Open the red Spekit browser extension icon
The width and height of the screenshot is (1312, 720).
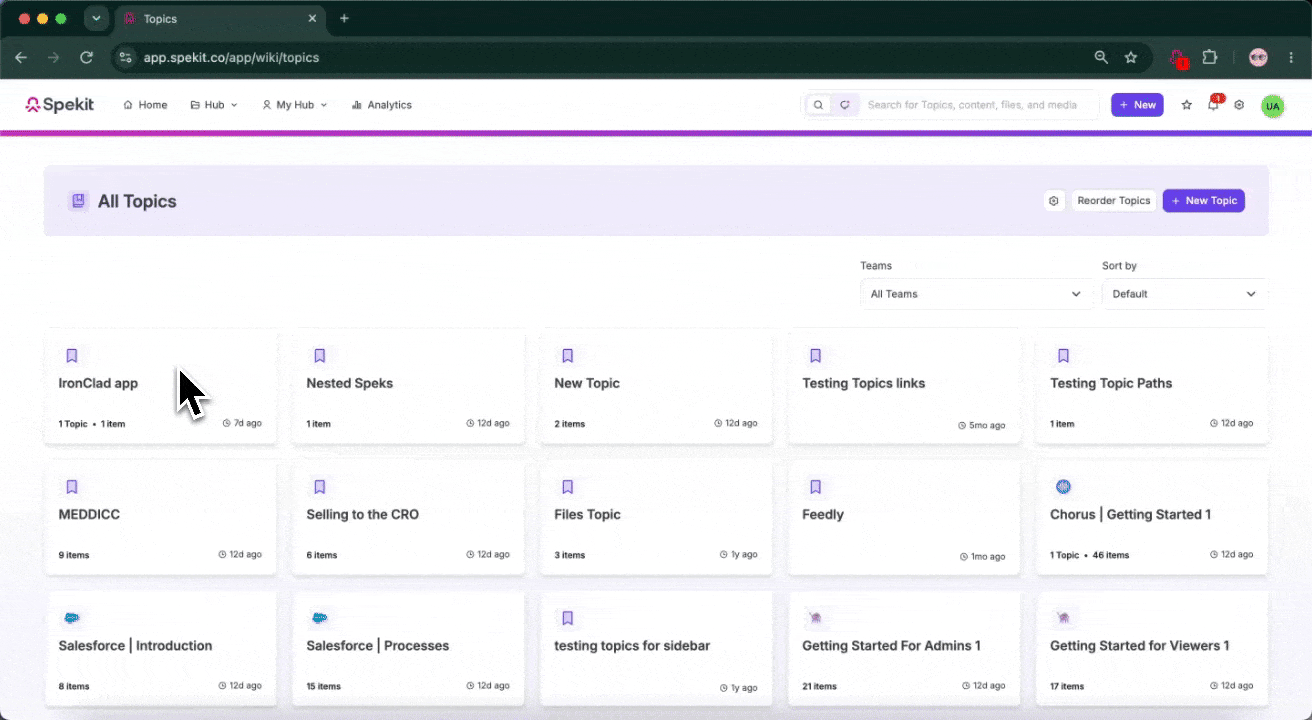pos(1178,58)
